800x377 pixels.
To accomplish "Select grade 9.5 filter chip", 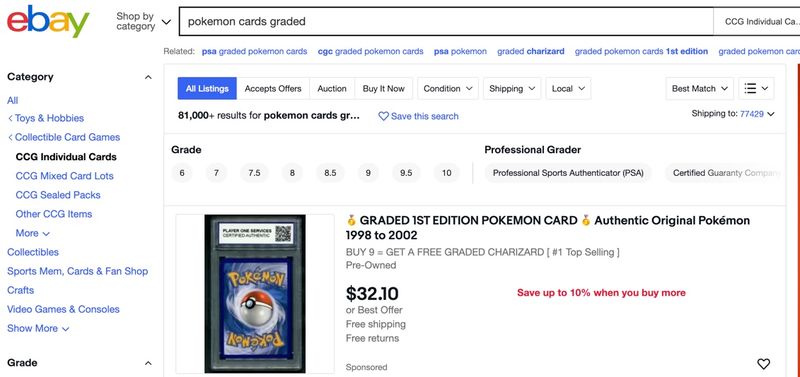I will coord(406,173).
